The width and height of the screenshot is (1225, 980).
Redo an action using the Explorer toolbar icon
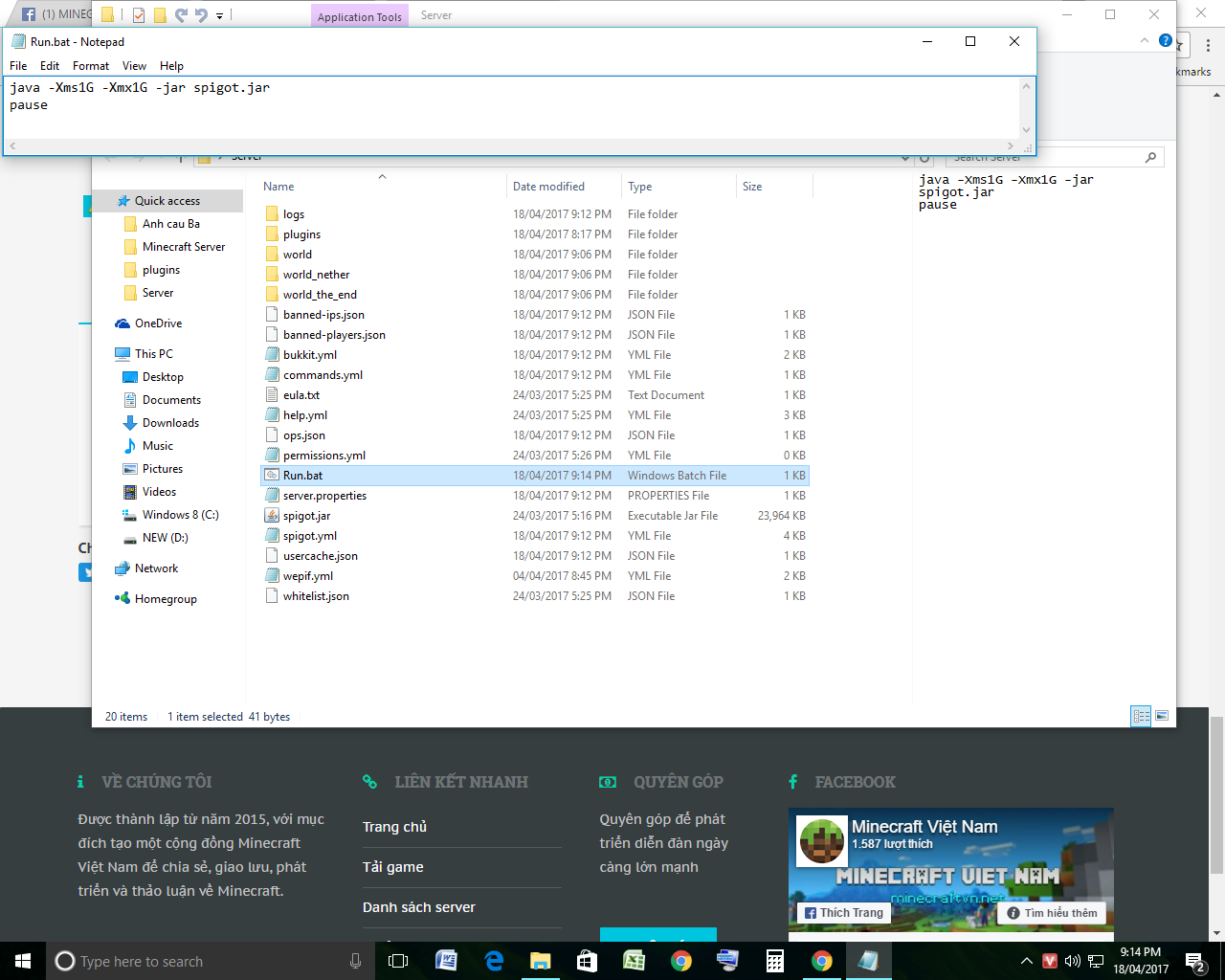180,14
